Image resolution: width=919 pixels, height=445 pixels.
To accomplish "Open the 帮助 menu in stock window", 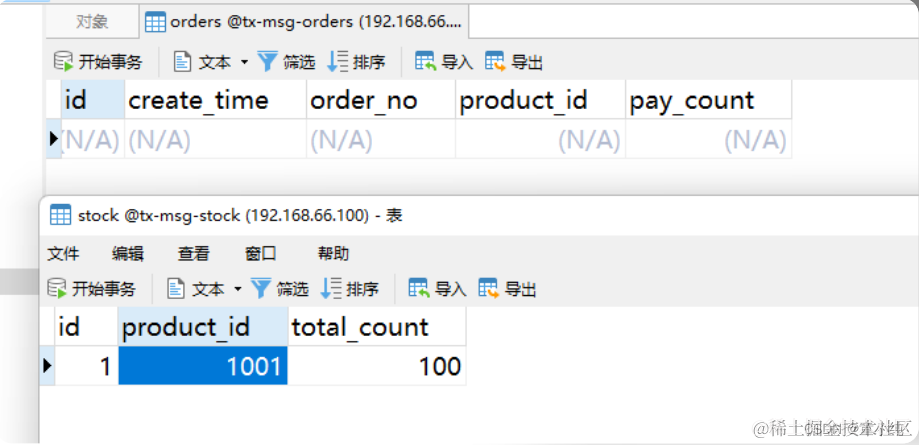I will [x=333, y=253].
